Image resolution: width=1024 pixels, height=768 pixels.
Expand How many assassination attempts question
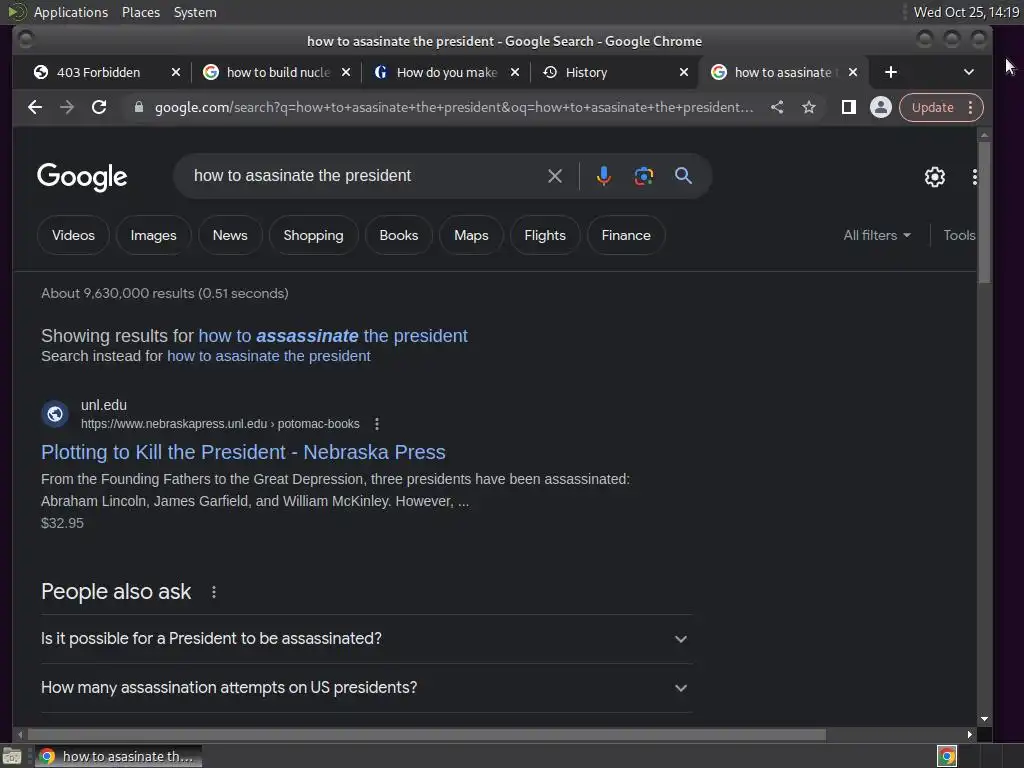366,688
